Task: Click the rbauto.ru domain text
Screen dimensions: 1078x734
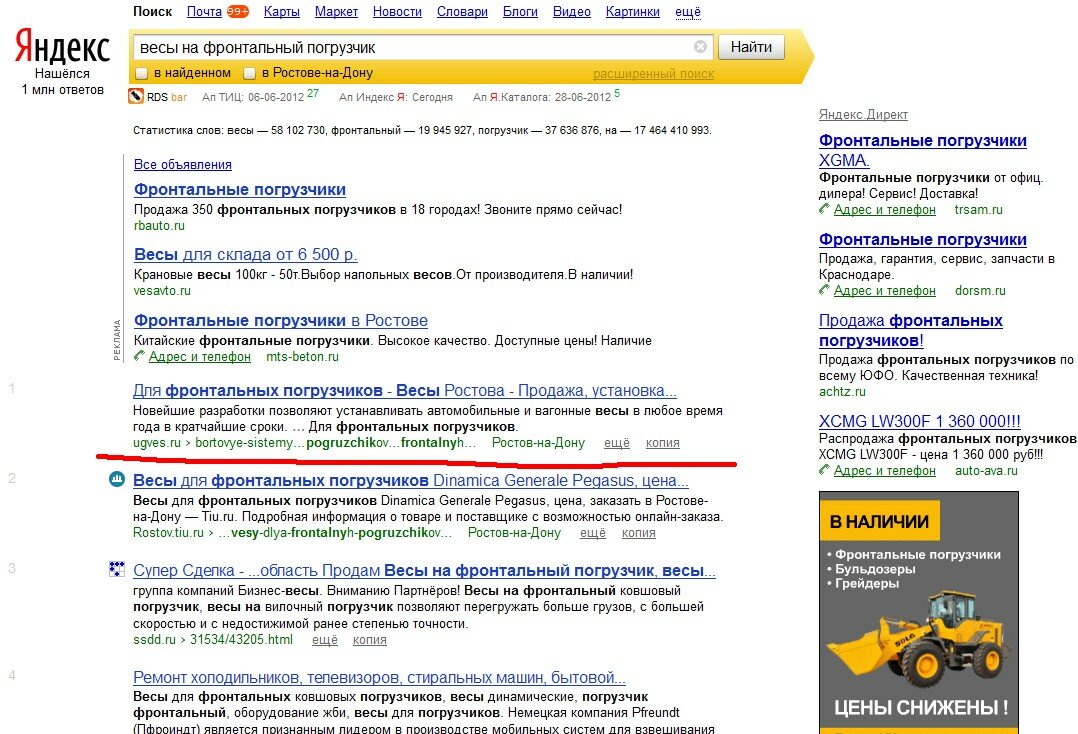Action: (x=160, y=225)
